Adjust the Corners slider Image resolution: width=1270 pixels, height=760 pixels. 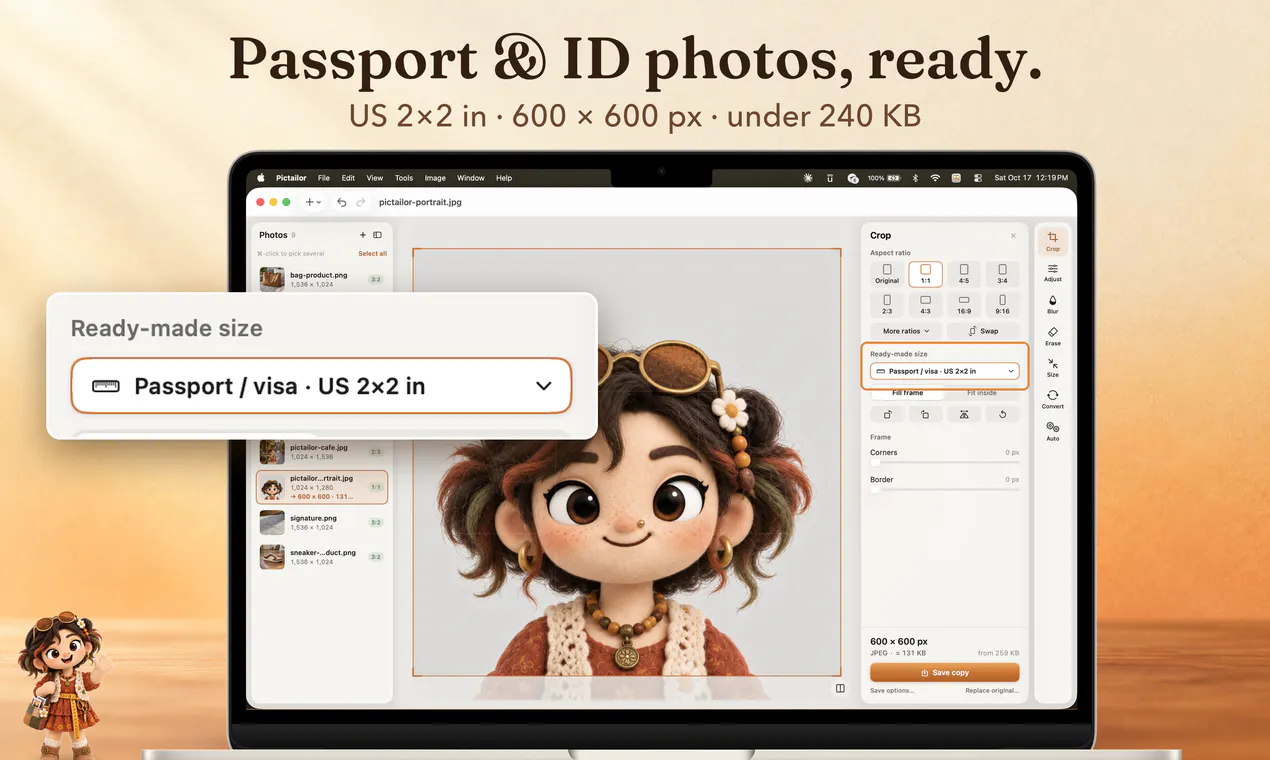[x=945, y=463]
